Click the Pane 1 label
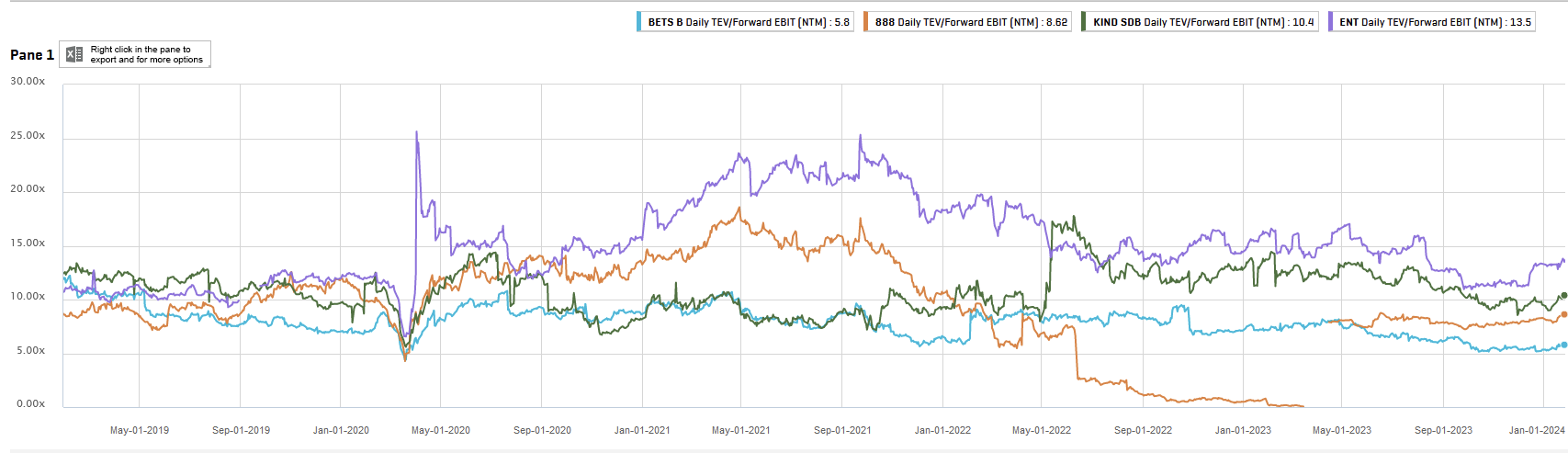The height and width of the screenshot is (453, 1568). pos(32,55)
